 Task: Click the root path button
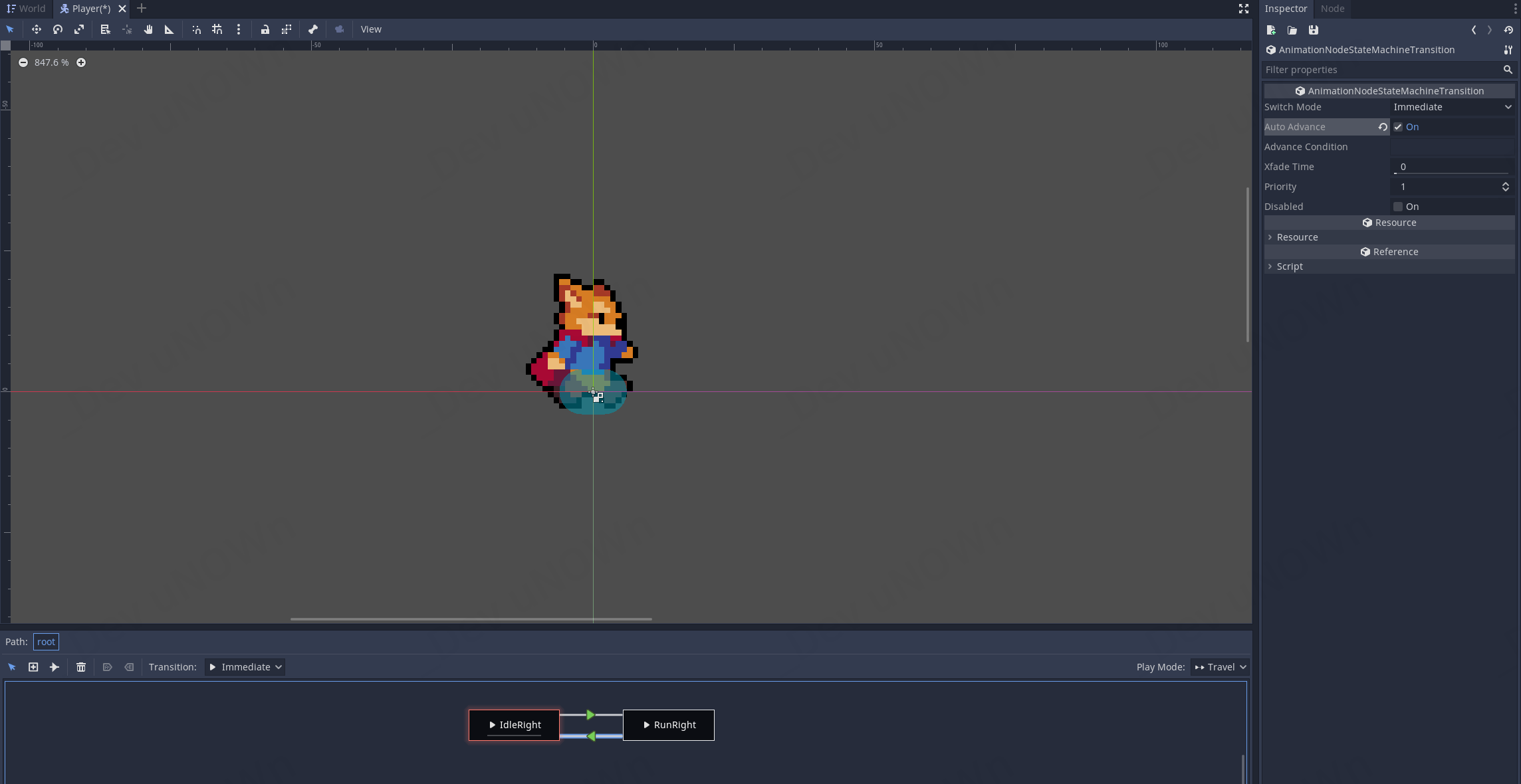click(x=46, y=642)
